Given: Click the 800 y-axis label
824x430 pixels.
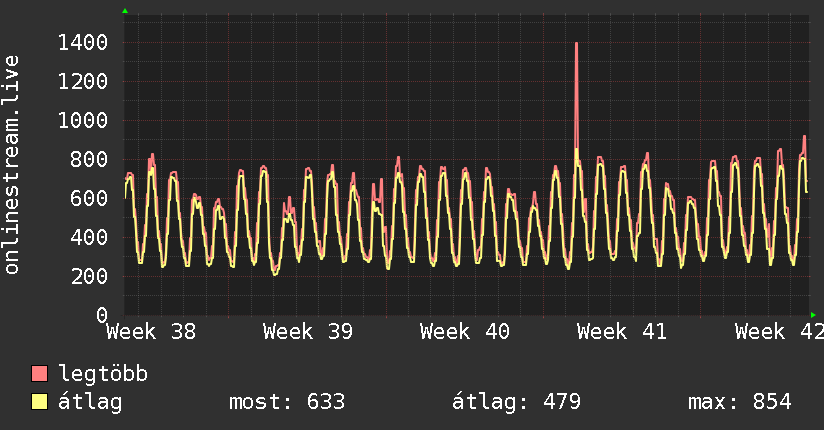Looking at the screenshot, I should pyautogui.click(x=89, y=159).
